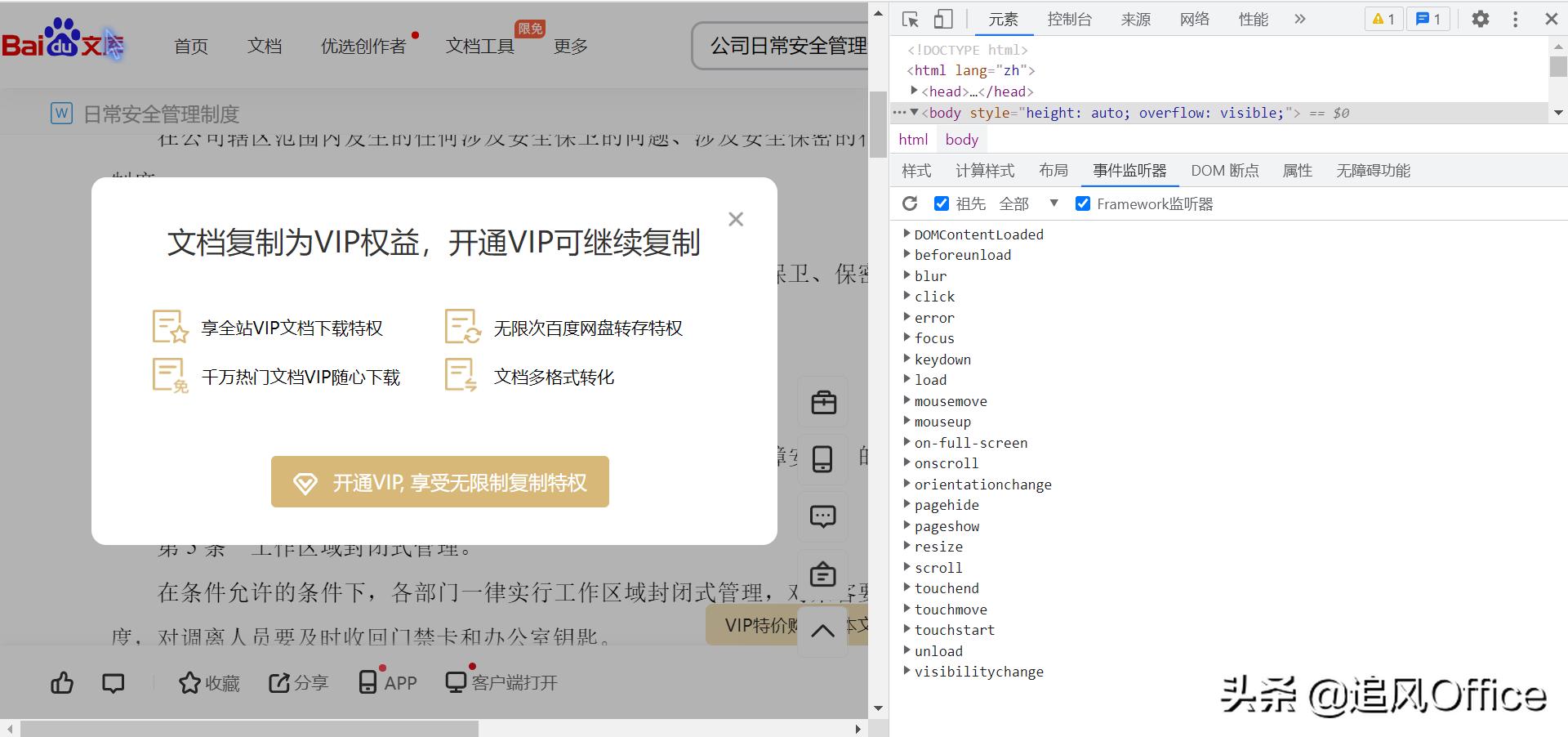Click the warnings badge in DevTools
Screen dimensions: 1568x737
click(1383, 18)
